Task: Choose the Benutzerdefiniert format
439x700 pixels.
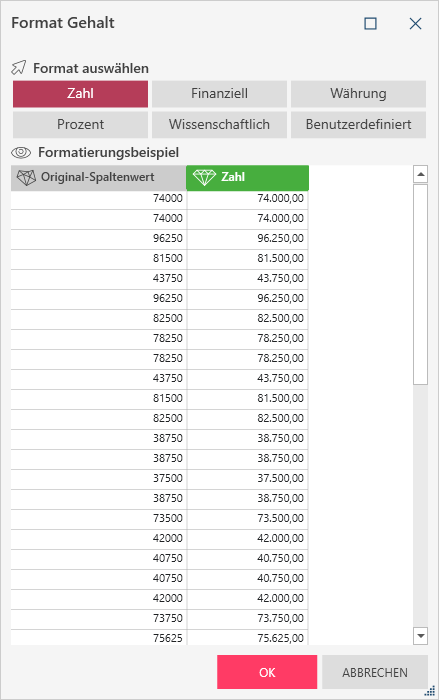Action: (x=358, y=125)
